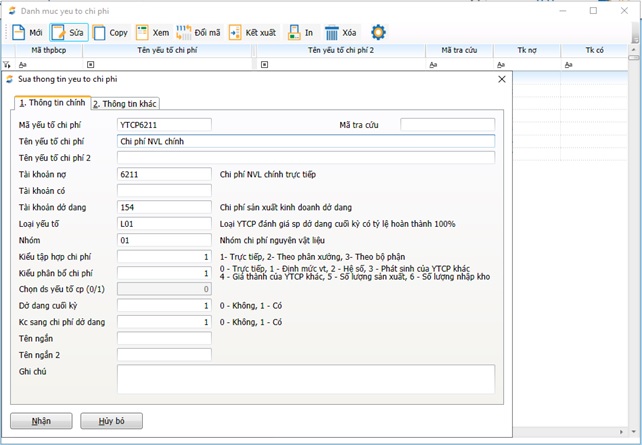
Task: Open the Xem (view) toolbar icon
Action: pos(144,32)
